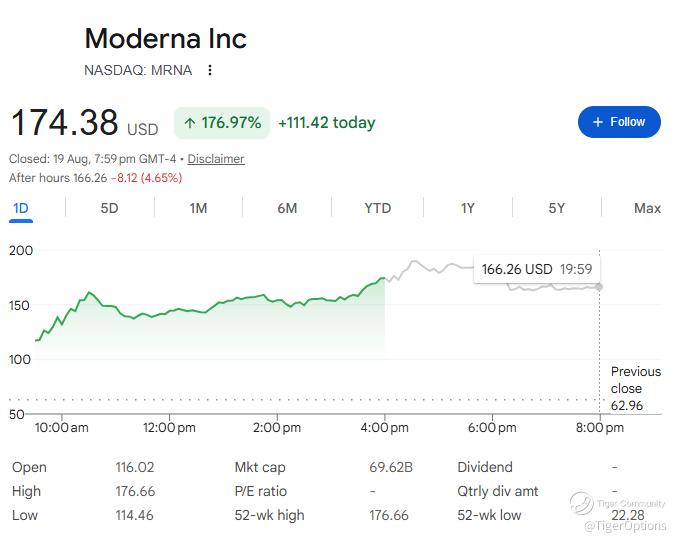Select the 6M chart range
679x541 pixels.
click(x=287, y=208)
